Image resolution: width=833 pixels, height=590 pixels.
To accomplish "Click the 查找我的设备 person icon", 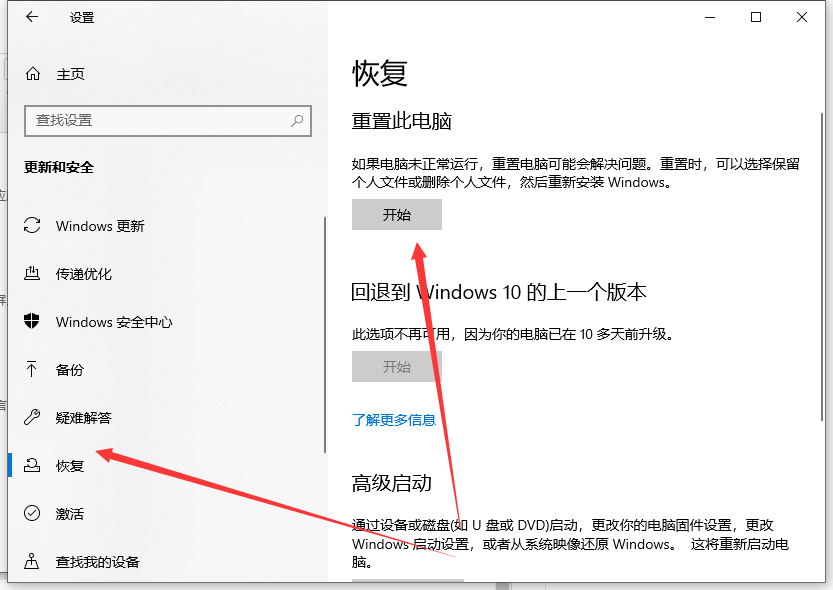I will [33, 562].
